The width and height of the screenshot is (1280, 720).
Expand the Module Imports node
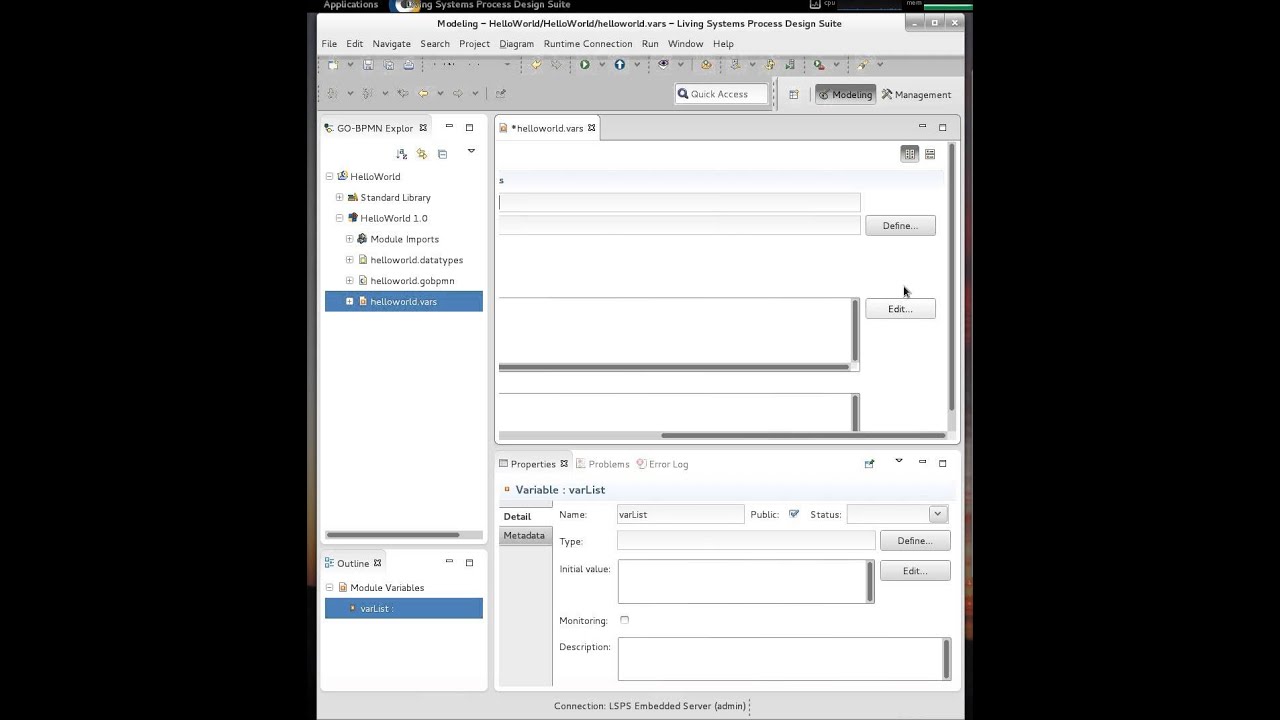click(349, 239)
